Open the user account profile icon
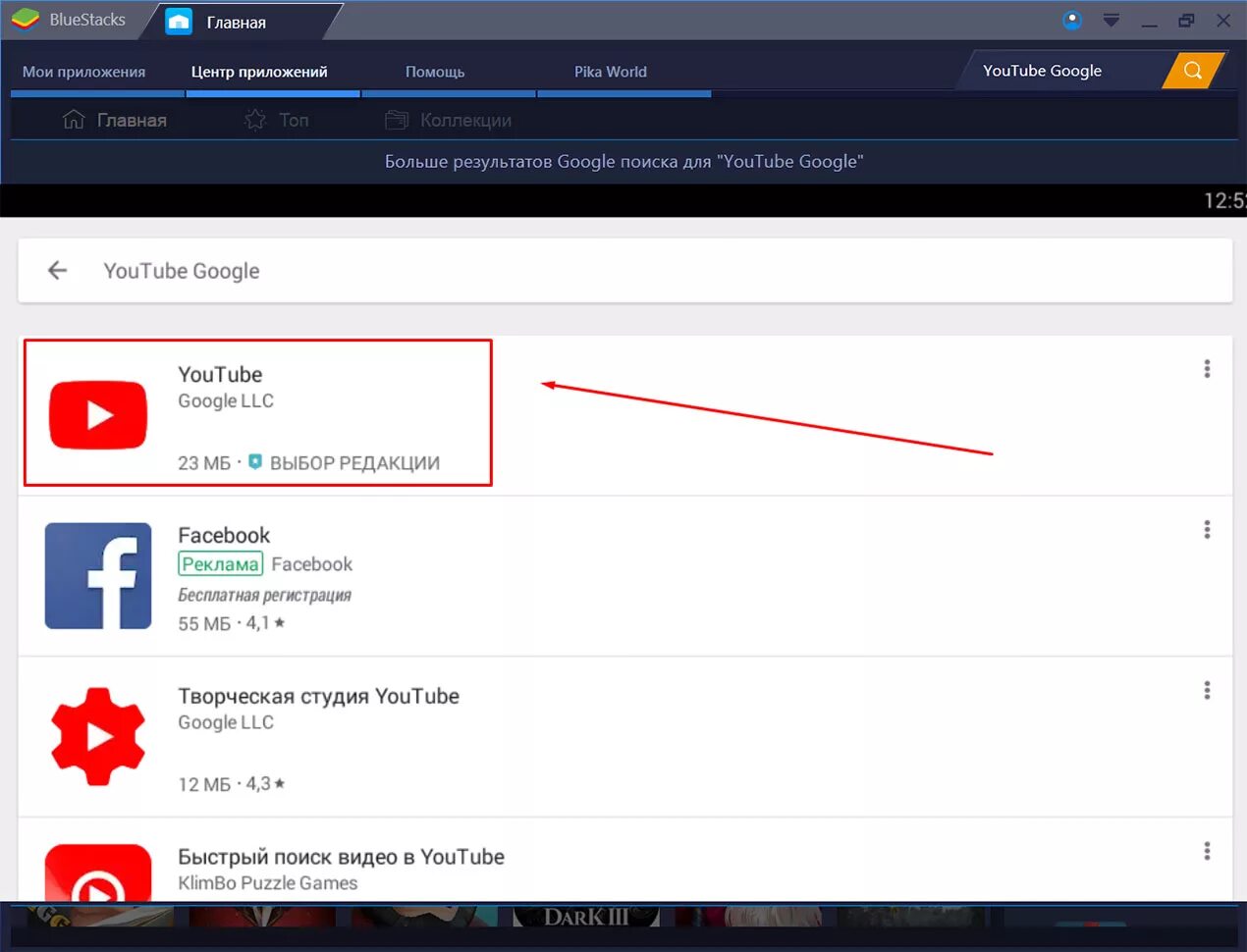This screenshot has width=1247, height=952. 1072,20
